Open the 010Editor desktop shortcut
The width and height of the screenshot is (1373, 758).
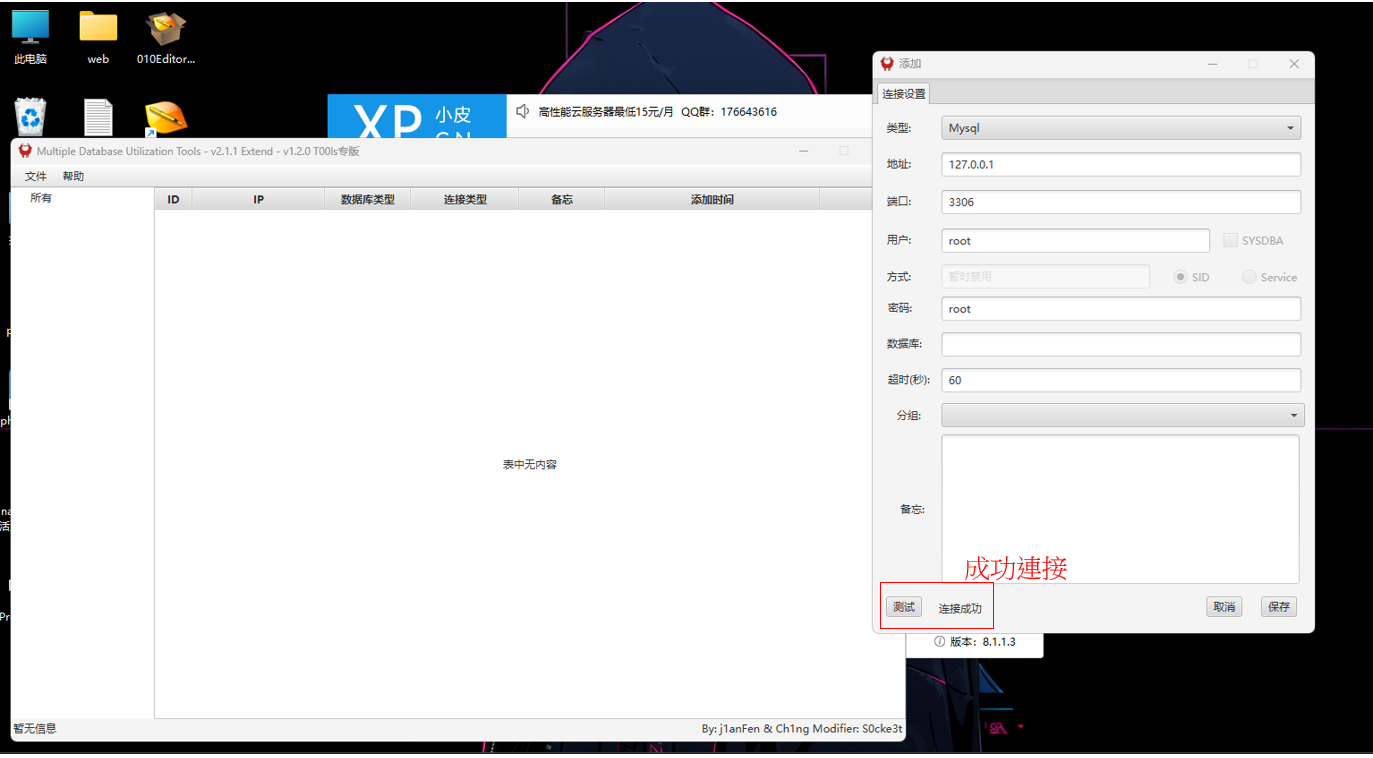pos(166,35)
